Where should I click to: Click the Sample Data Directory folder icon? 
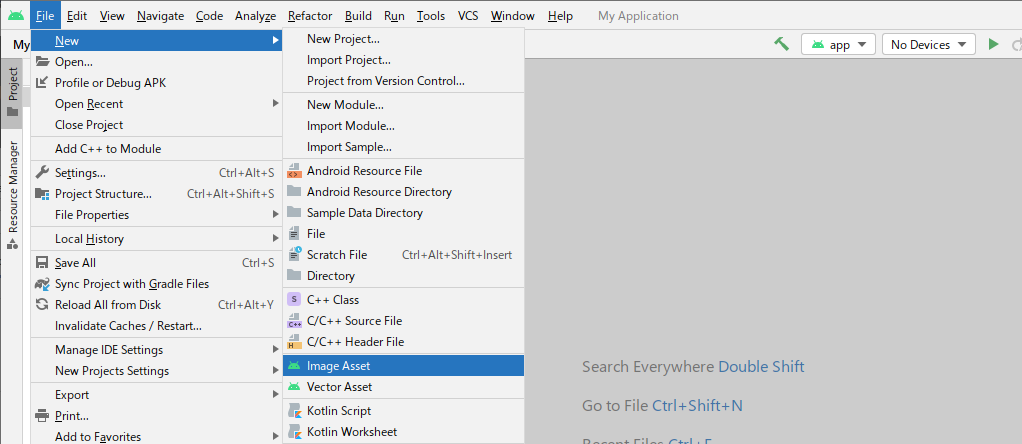pos(295,213)
